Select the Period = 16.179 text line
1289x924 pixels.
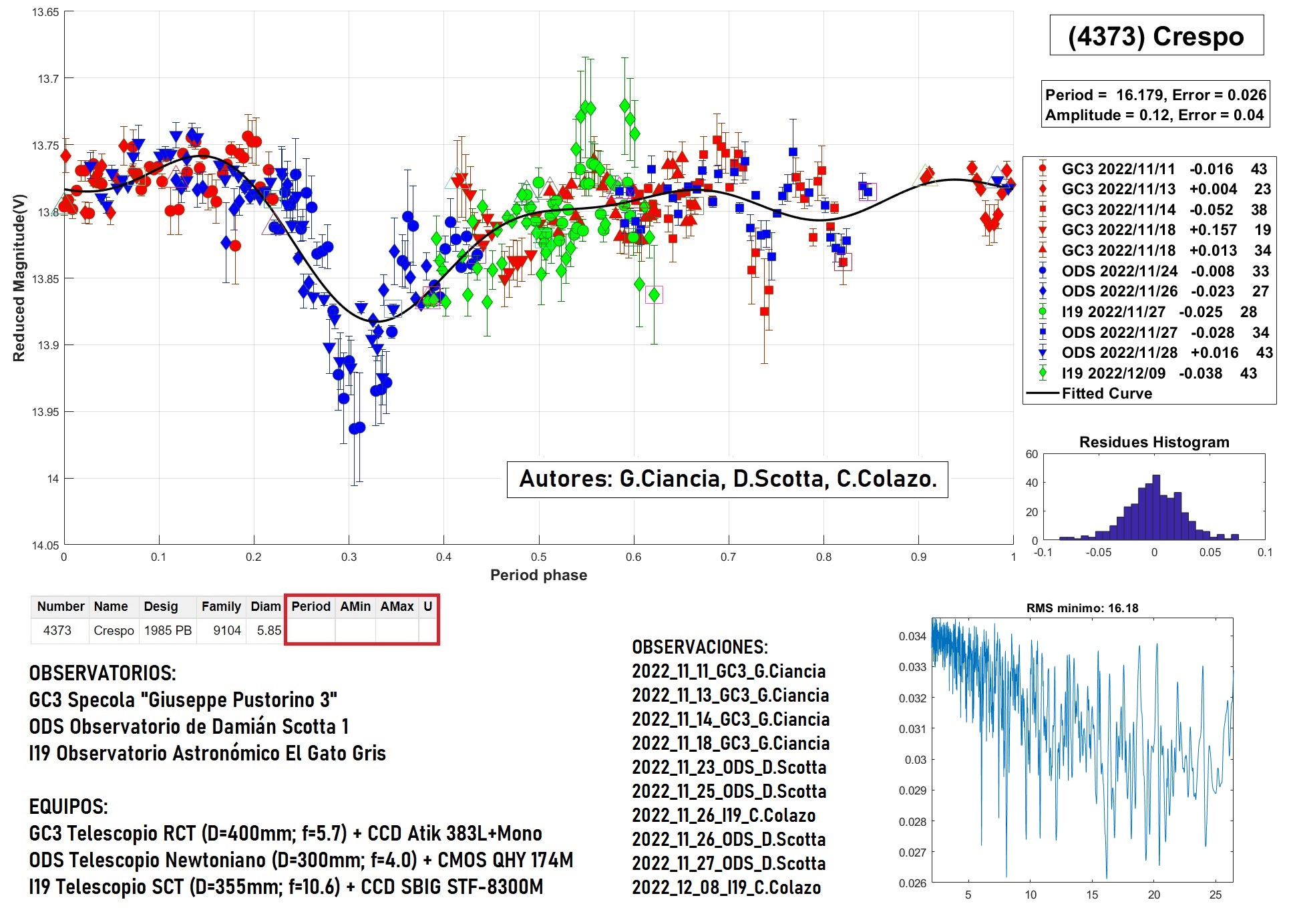coord(1155,95)
